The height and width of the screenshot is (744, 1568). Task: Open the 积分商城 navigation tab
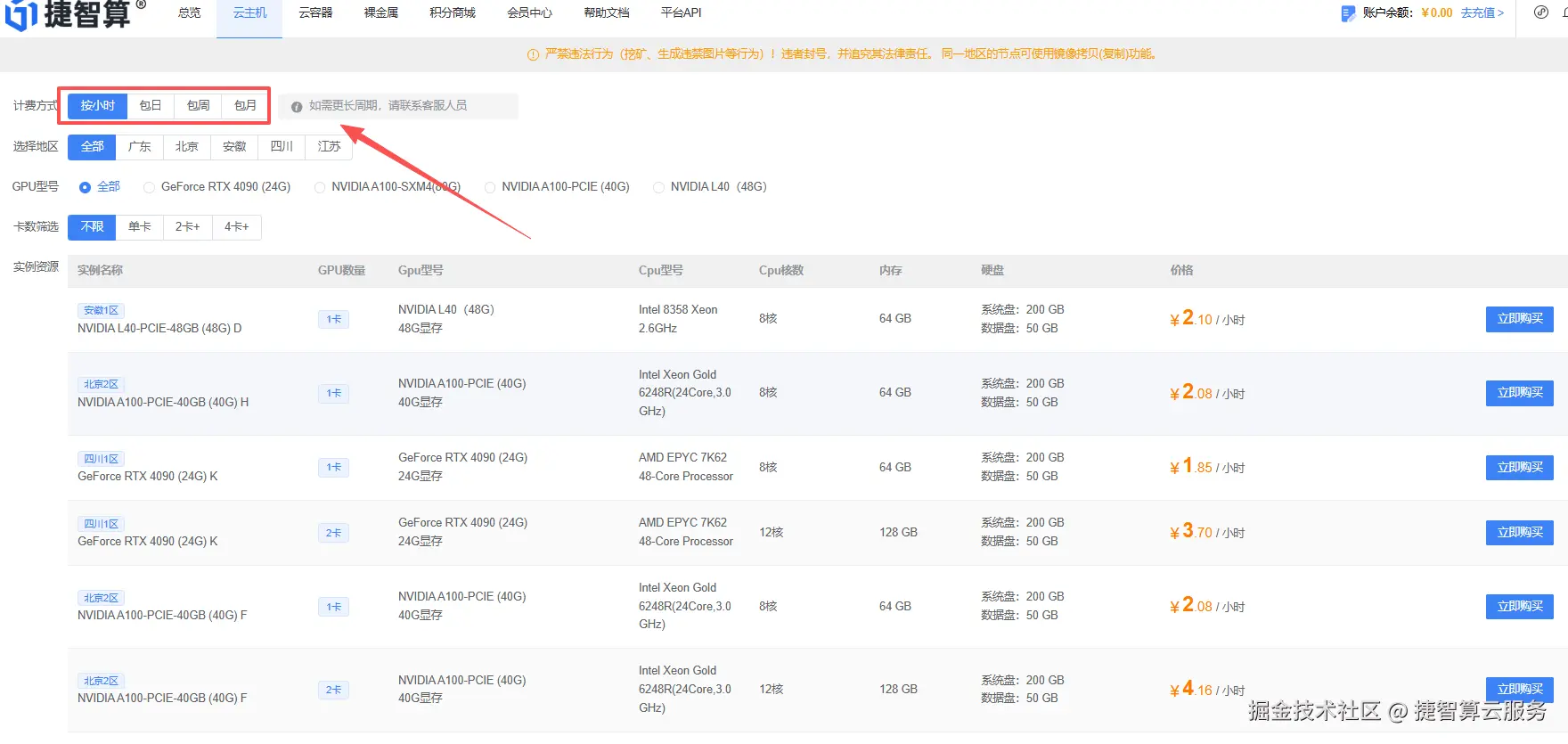point(453,12)
